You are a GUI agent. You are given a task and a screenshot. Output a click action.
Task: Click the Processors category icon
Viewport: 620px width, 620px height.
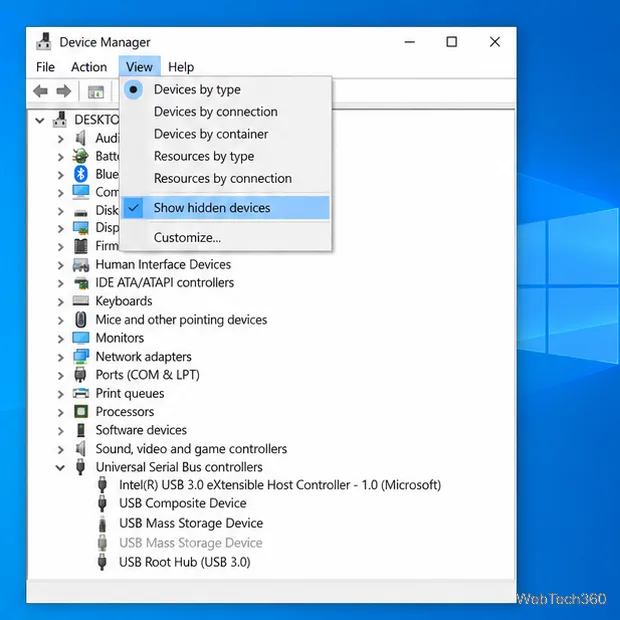(x=81, y=412)
